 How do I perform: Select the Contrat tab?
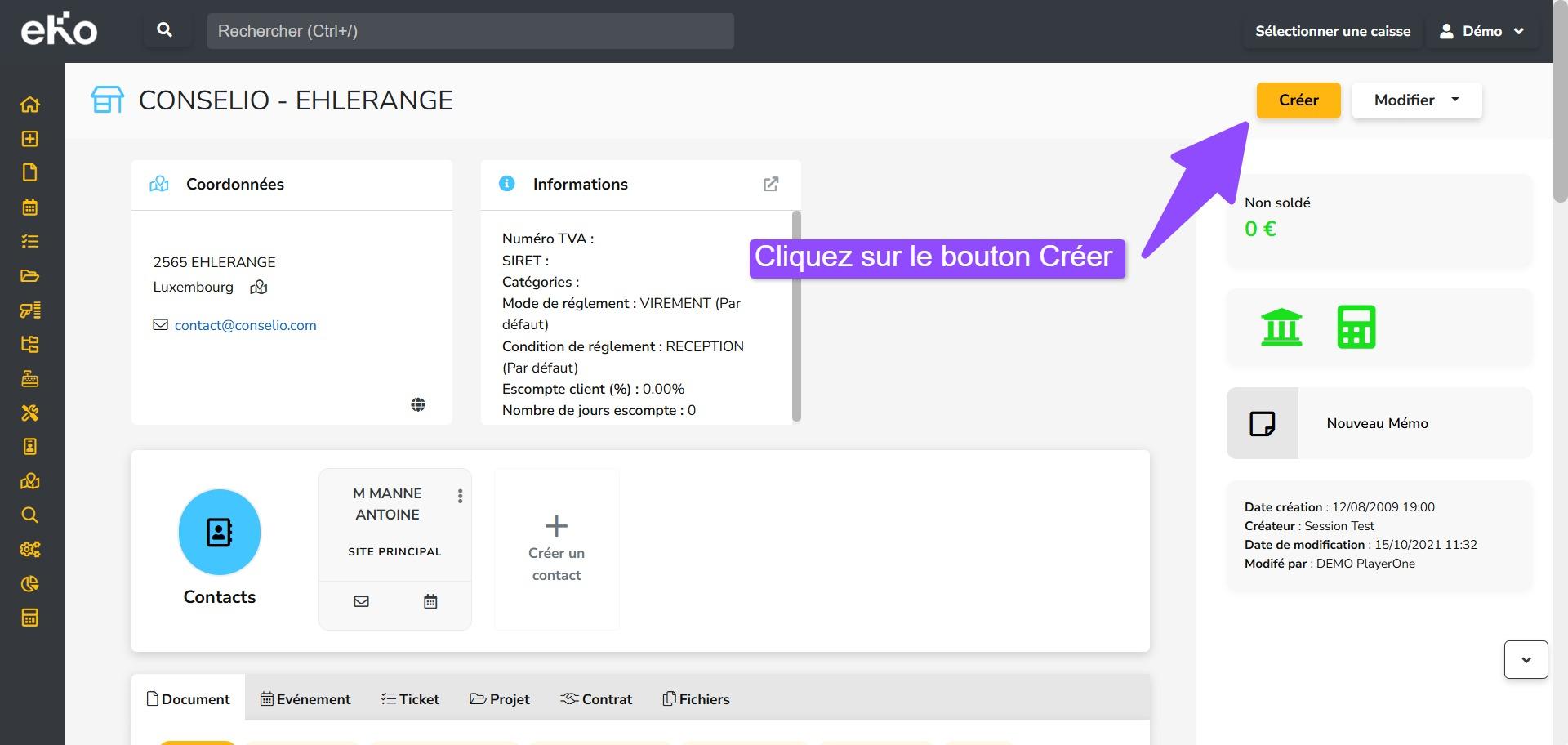click(x=596, y=699)
